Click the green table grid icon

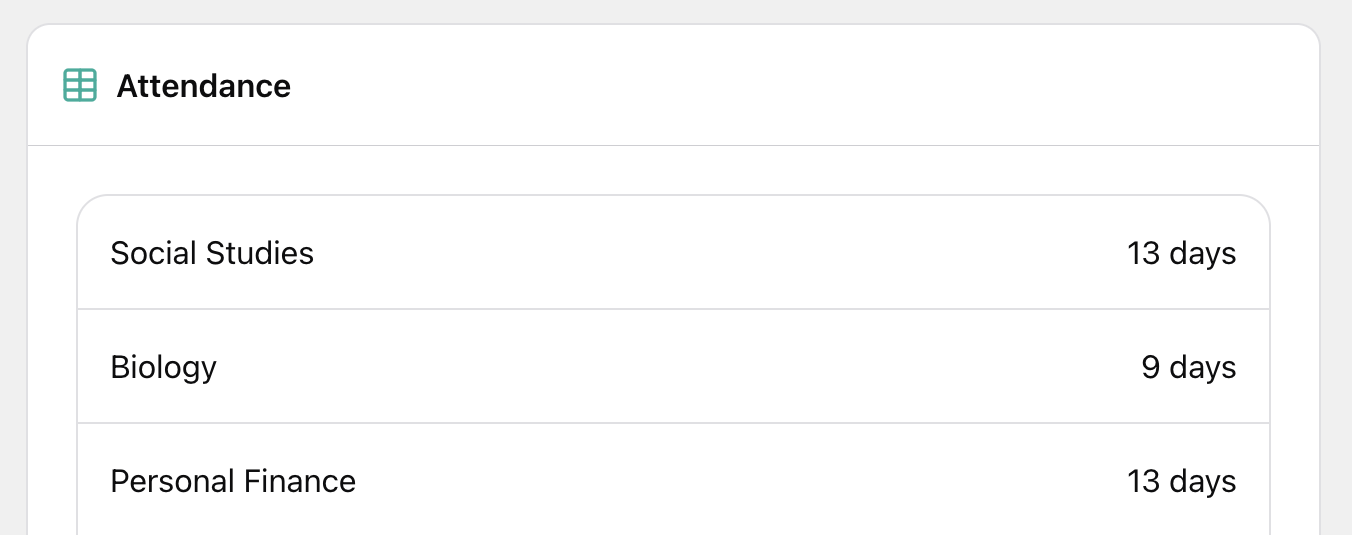click(x=80, y=85)
